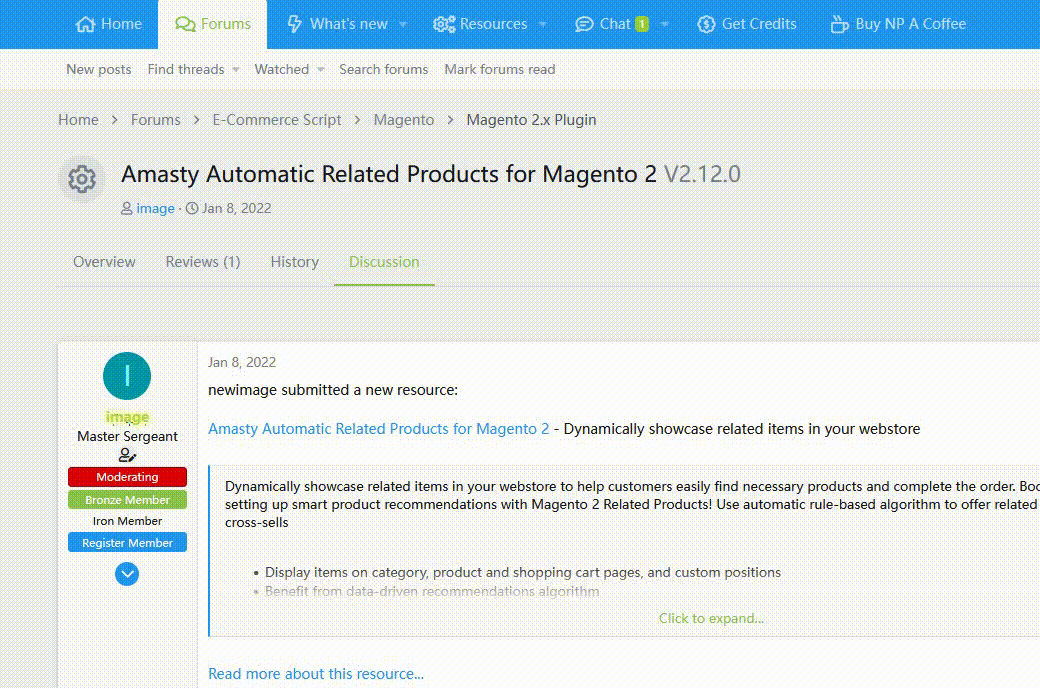
Task: Click Mark forums read link
Action: 499,69
